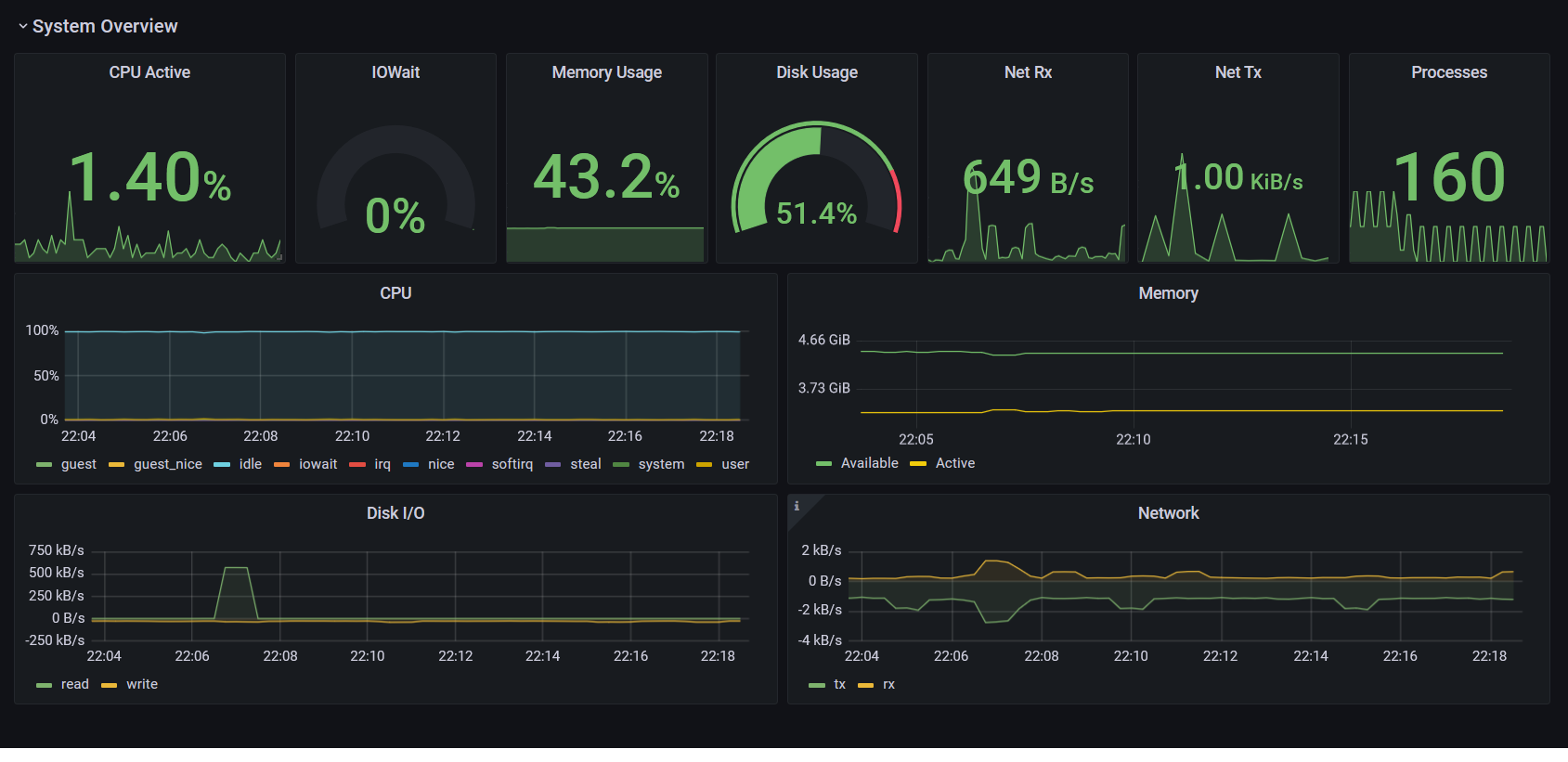Image resolution: width=1568 pixels, height=762 pixels.
Task: Click the guest_nice legend color indicator
Action: click(x=117, y=465)
